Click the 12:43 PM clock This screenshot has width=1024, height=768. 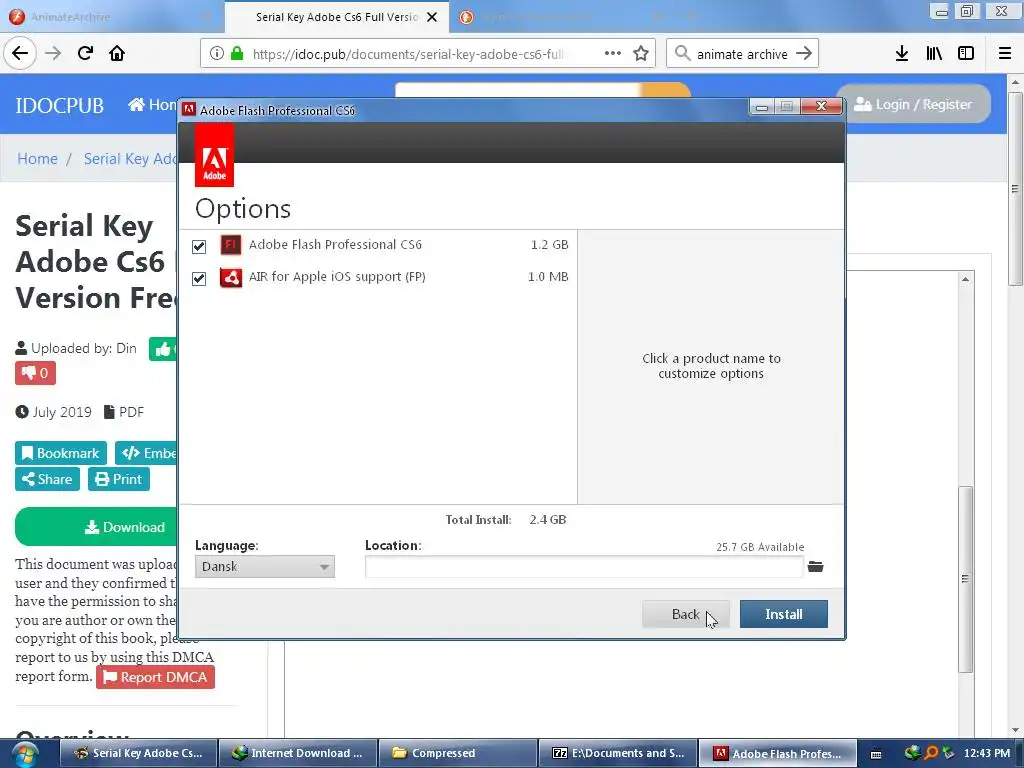pyautogui.click(x=987, y=754)
